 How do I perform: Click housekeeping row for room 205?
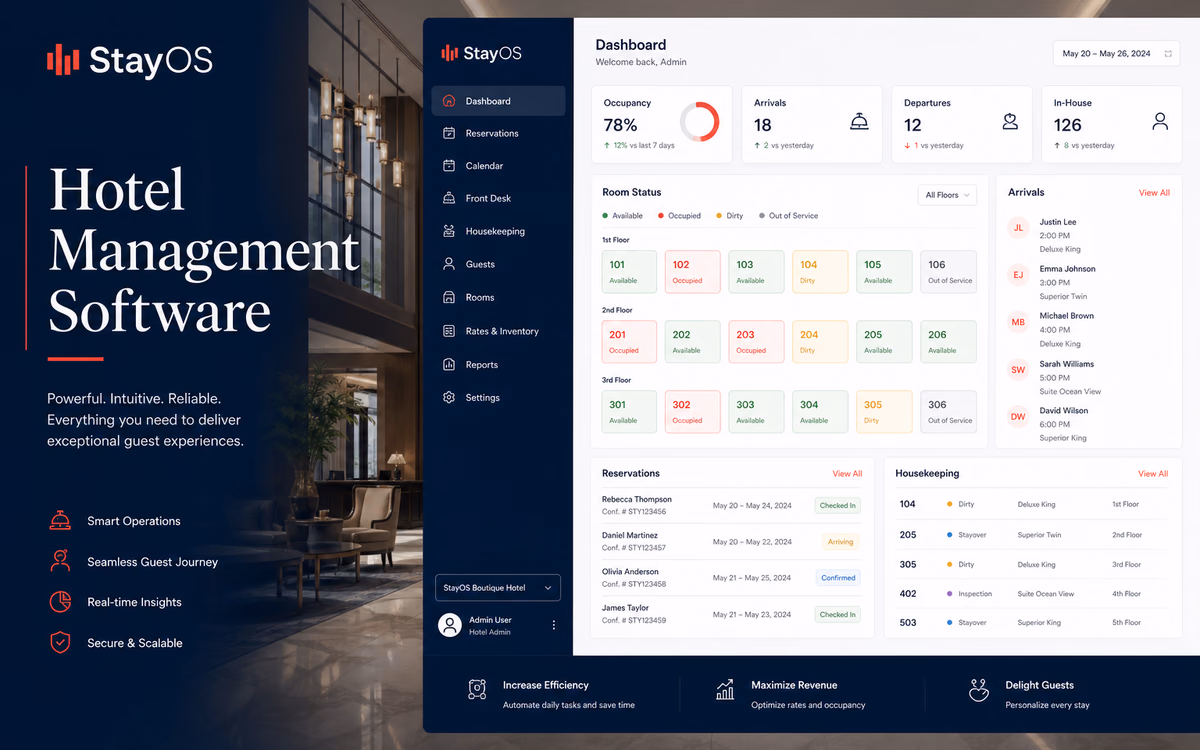click(1030, 535)
